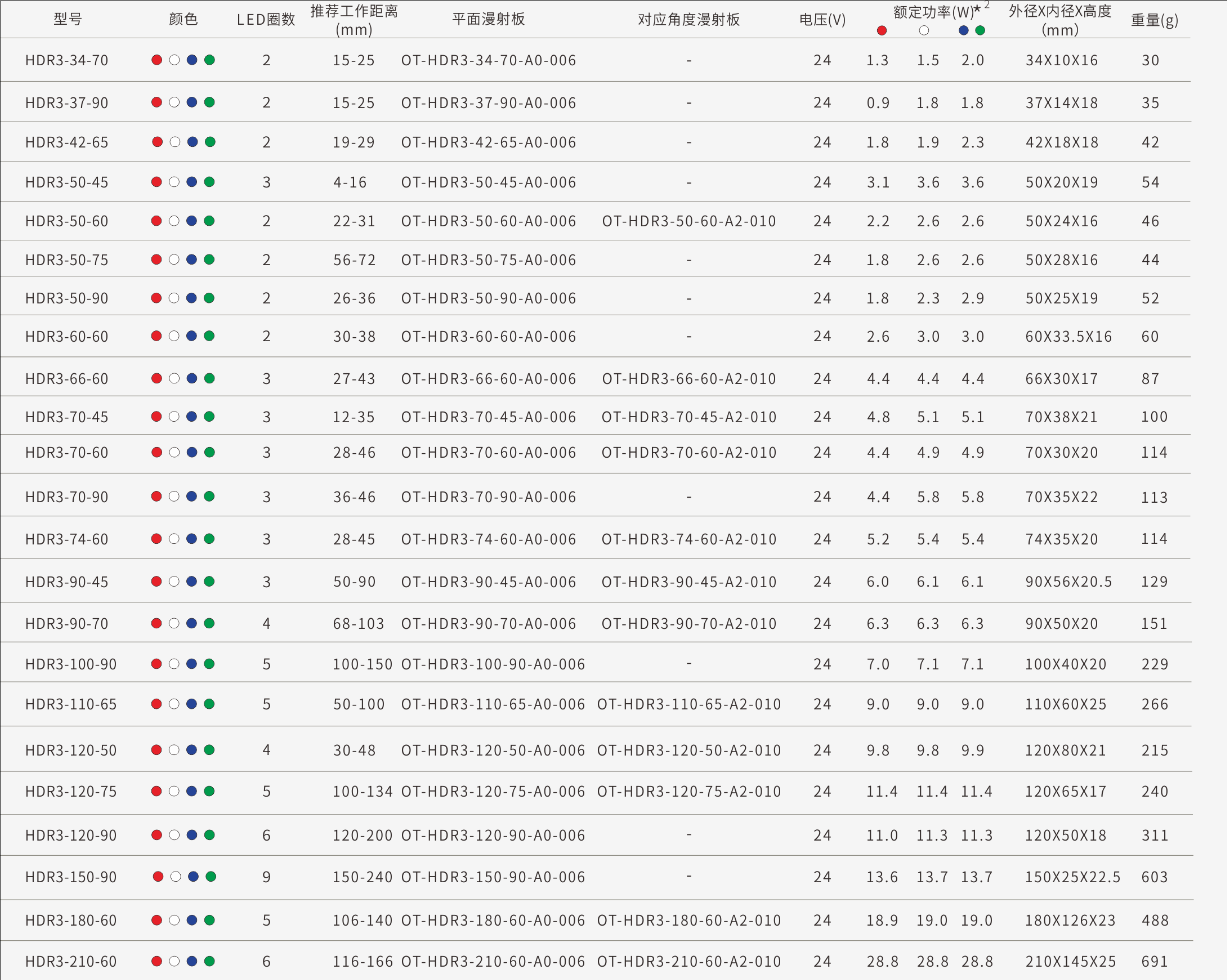The image size is (1227, 980).
Task: Click the red dot in the rated power header
Action: [x=881, y=30]
